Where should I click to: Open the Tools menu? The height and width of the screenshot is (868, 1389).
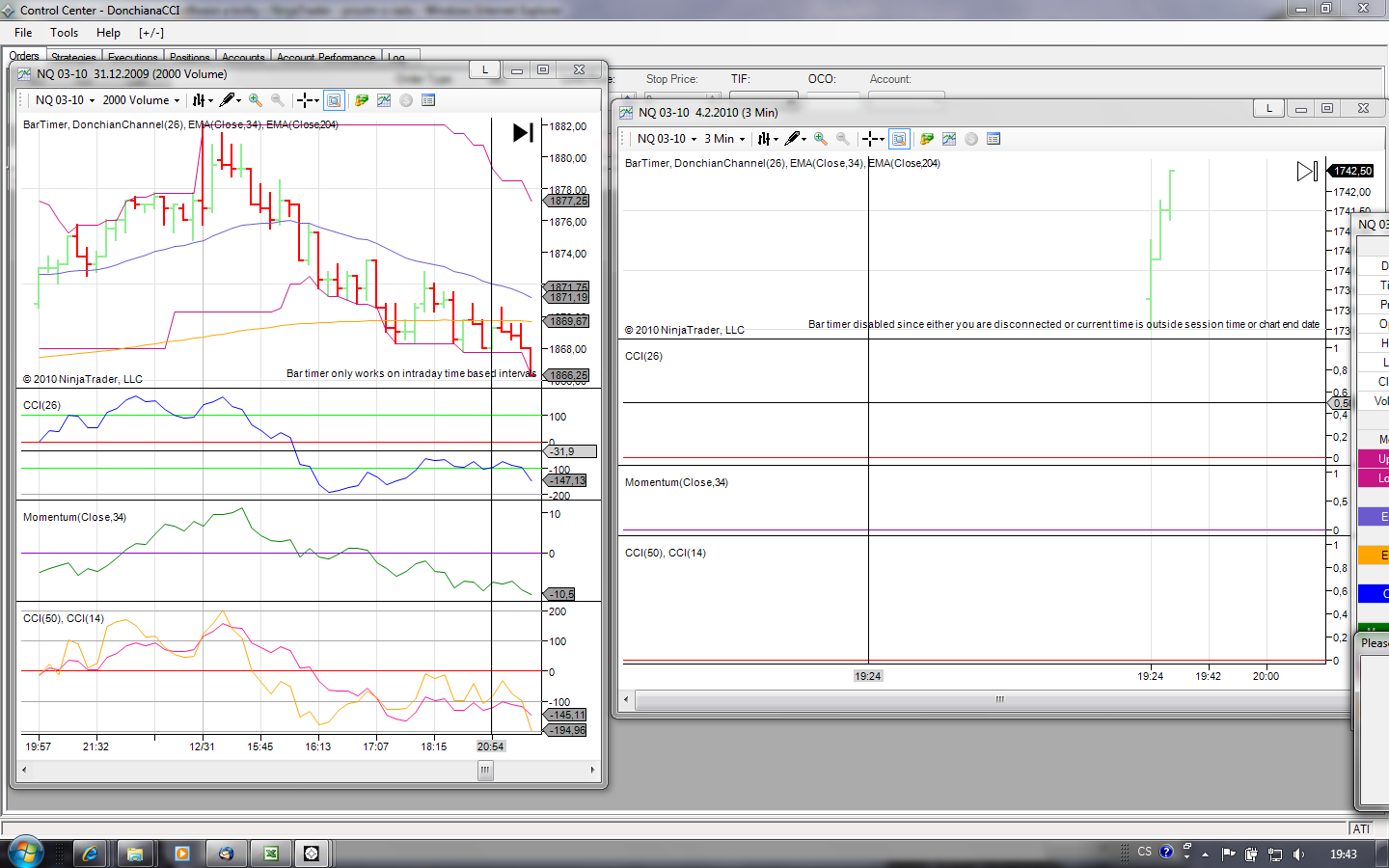(65, 33)
